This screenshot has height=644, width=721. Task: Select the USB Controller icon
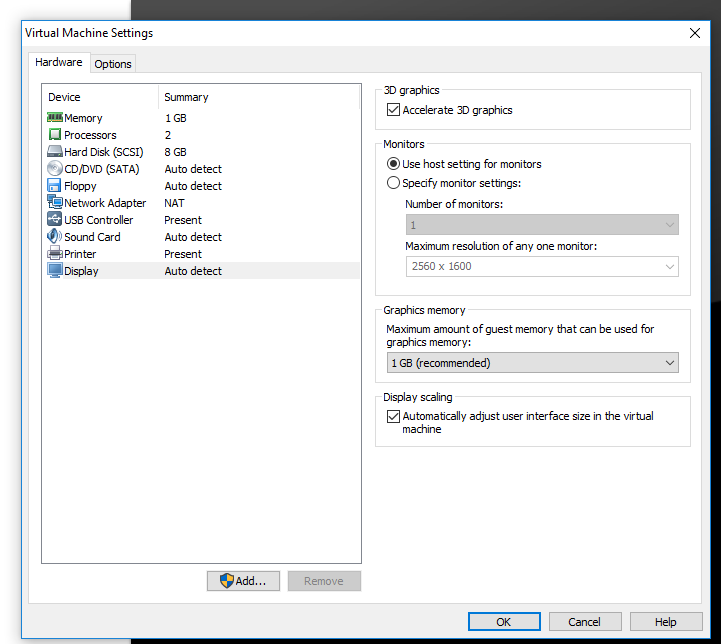54,219
